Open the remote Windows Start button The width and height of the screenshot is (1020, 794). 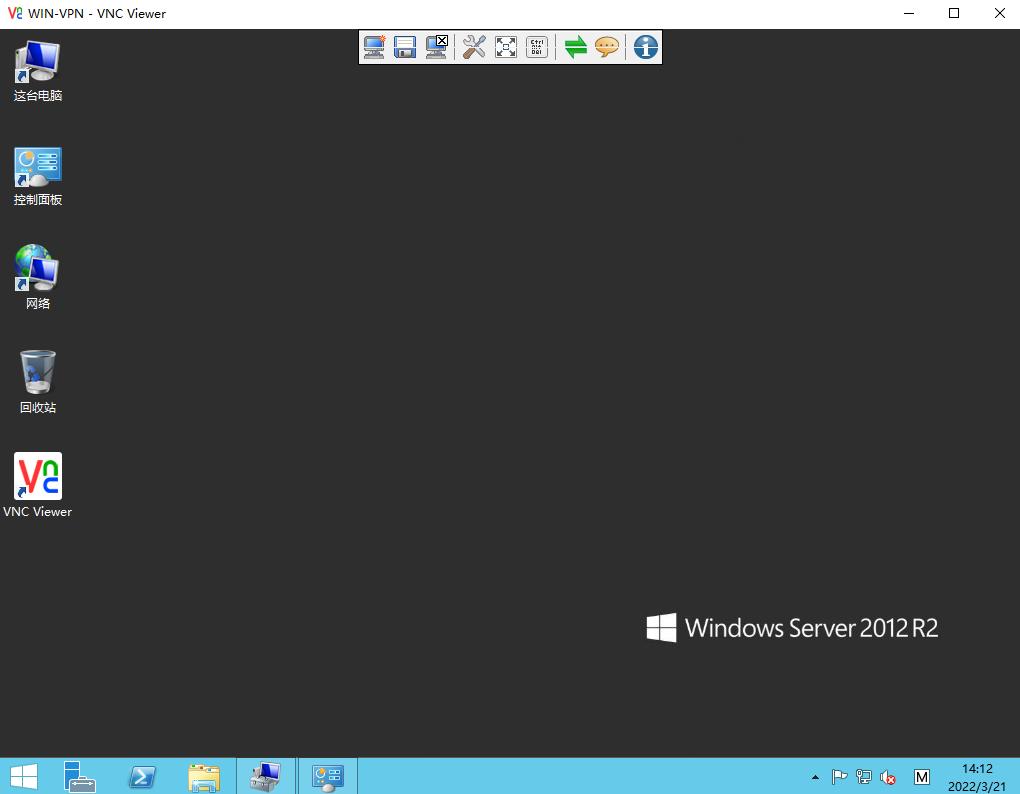(24, 776)
